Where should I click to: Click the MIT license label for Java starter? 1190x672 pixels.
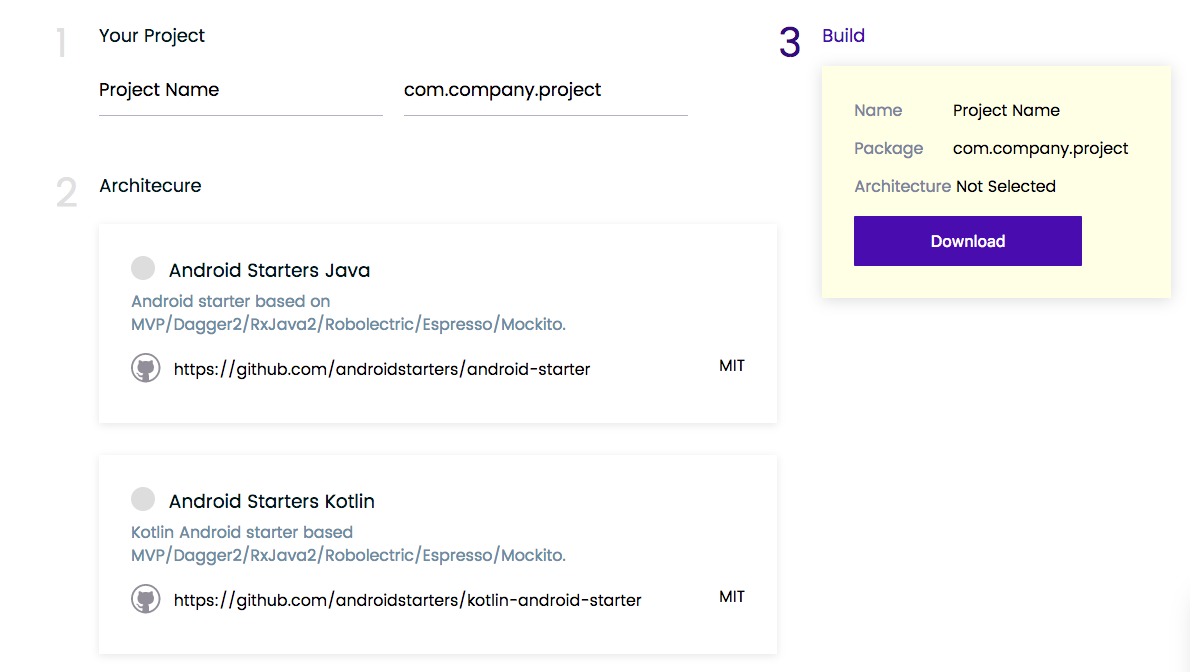click(732, 366)
